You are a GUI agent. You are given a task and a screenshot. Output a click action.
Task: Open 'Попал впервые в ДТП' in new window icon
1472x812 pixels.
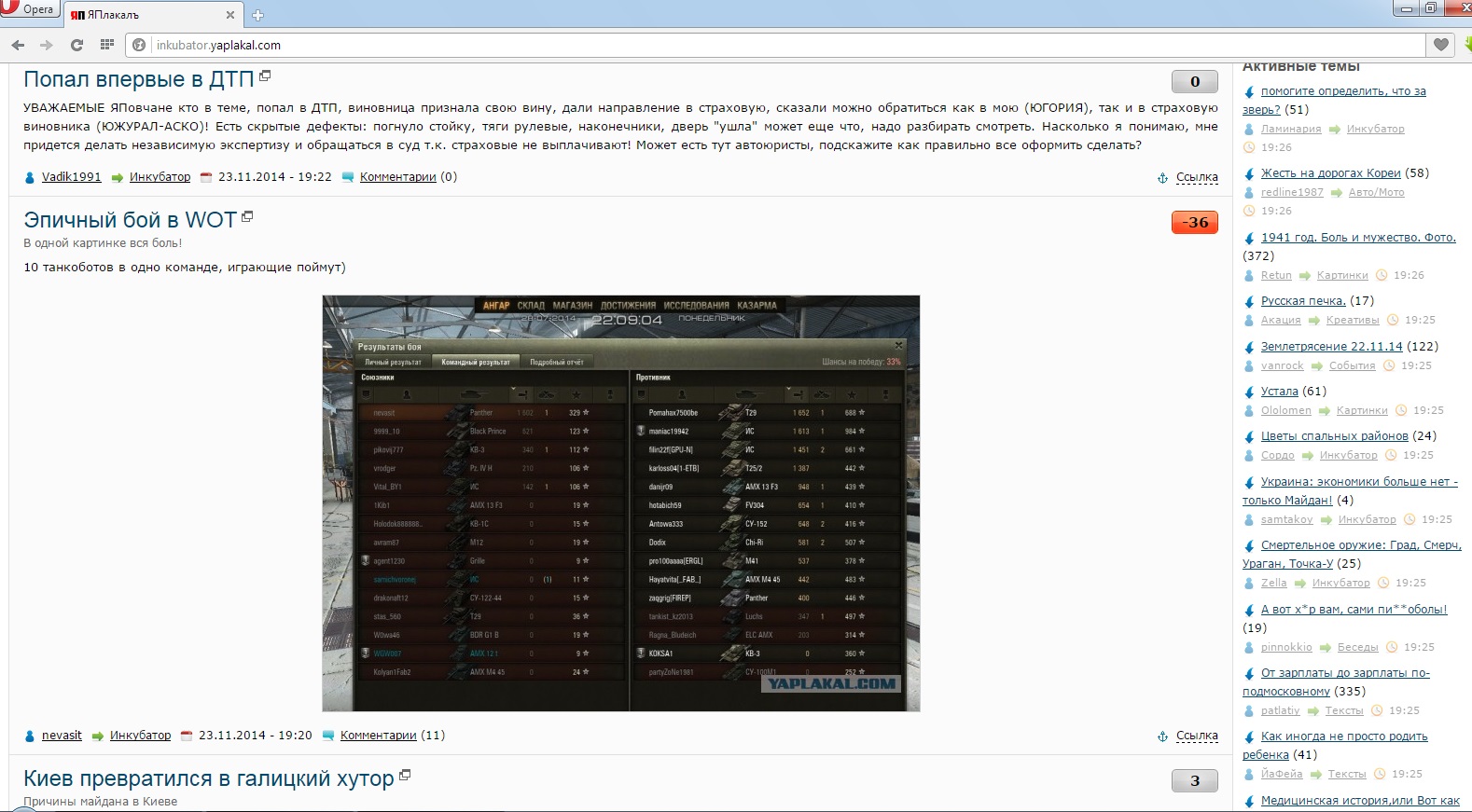point(265,76)
